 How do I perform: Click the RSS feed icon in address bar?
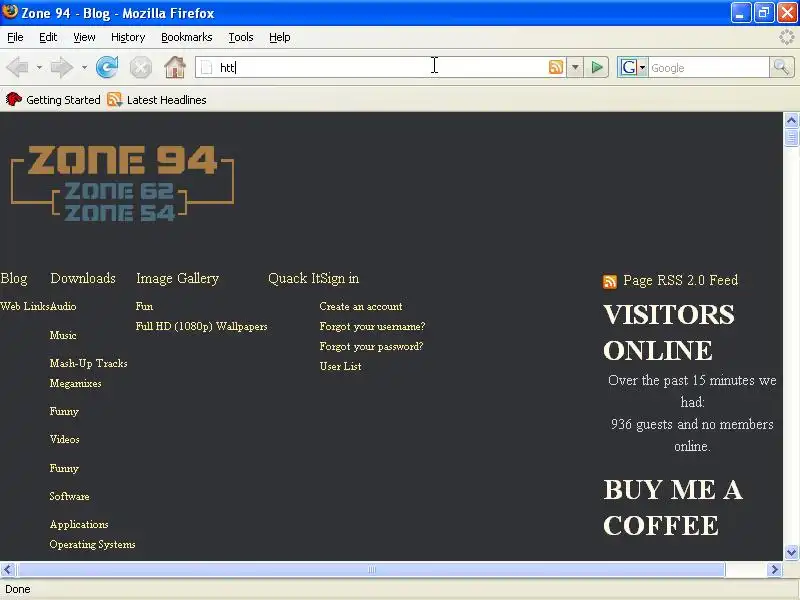[x=556, y=67]
